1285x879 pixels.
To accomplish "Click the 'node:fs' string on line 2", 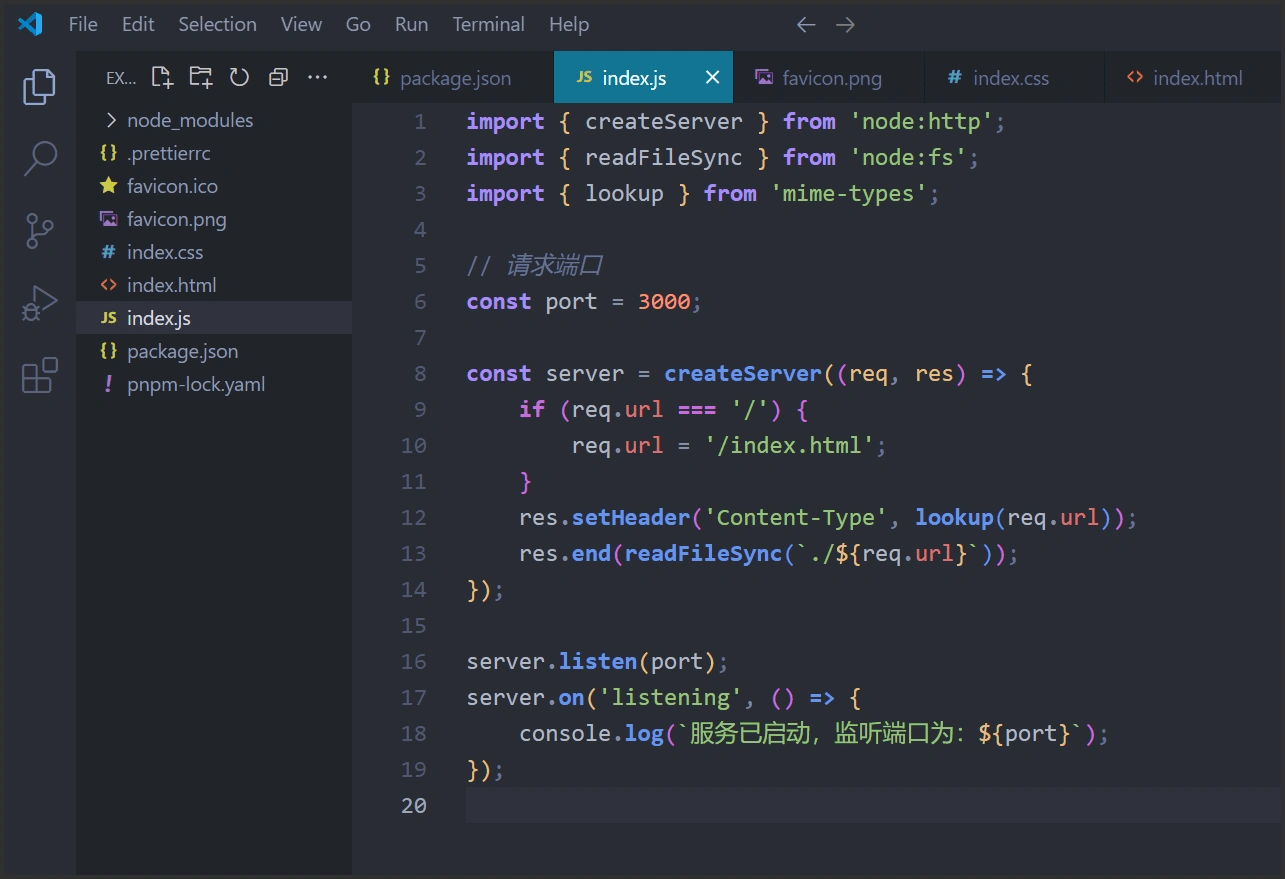I will pos(908,157).
